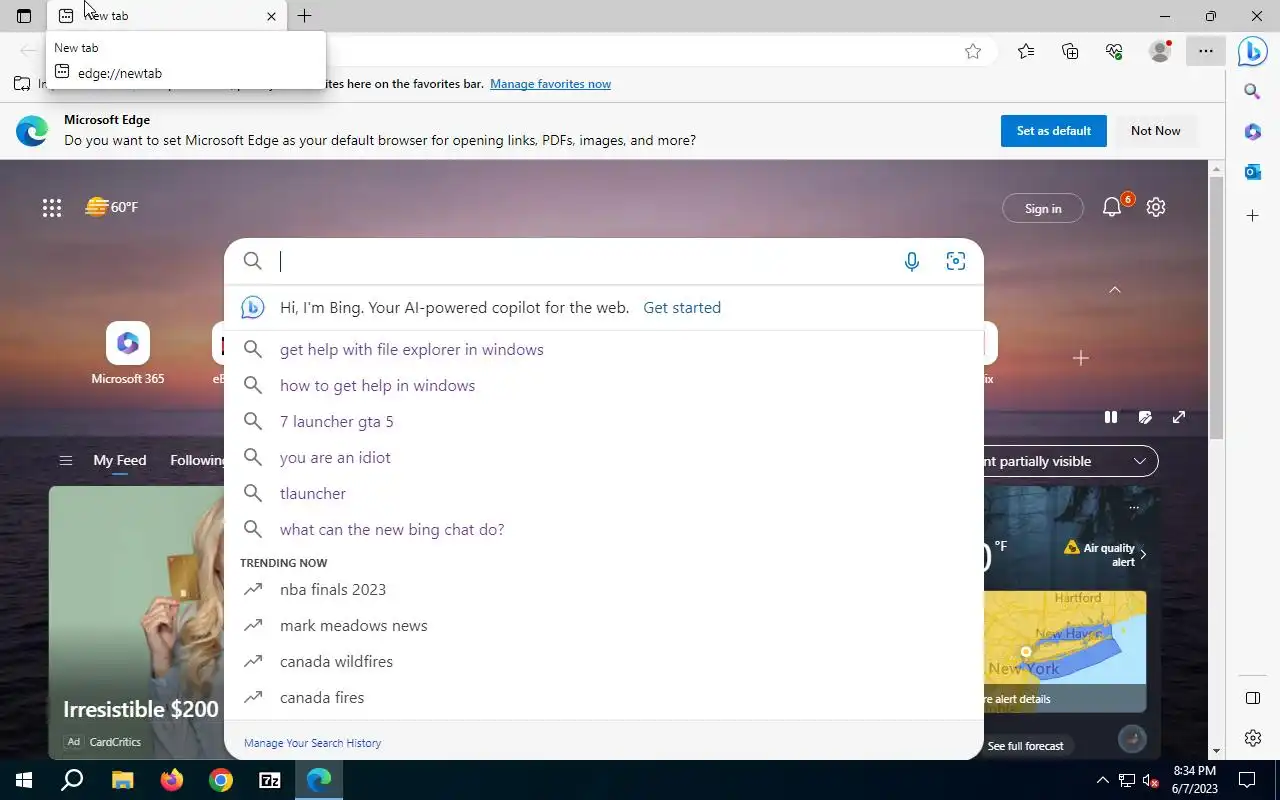Viewport: 1280px width, 800px height.
Task: Select trending nba finals 2023
Action: pos(604,590)
